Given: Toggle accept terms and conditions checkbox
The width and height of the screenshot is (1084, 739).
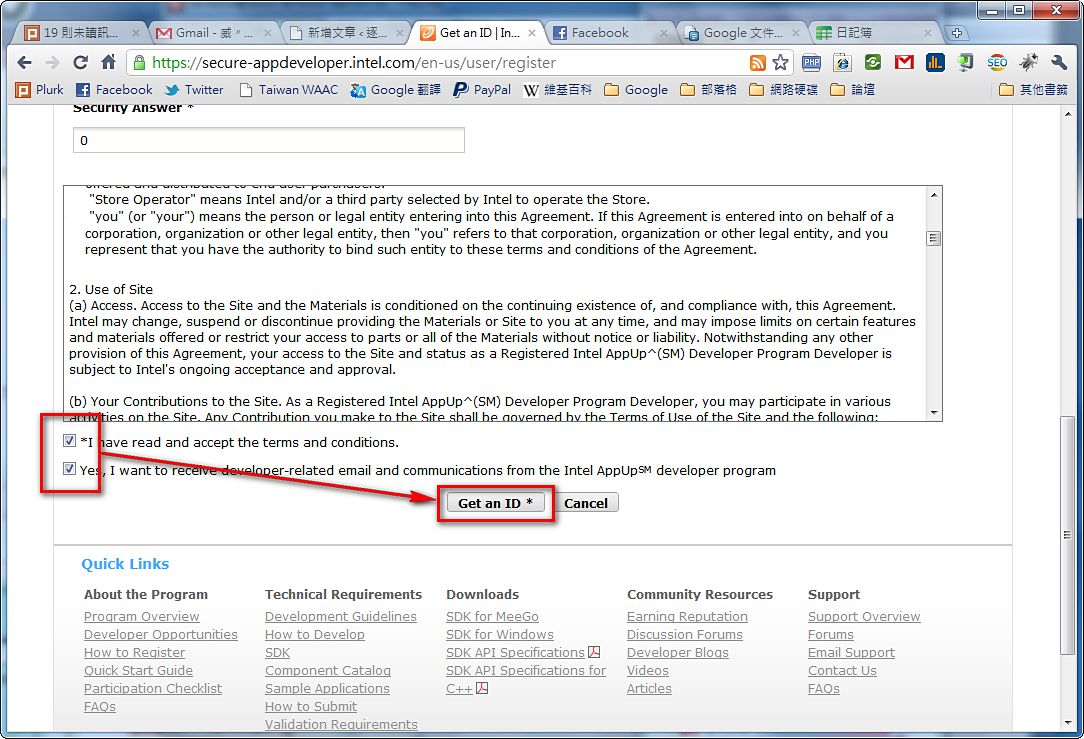Looking at the screenshot, I should pos(69,440).
